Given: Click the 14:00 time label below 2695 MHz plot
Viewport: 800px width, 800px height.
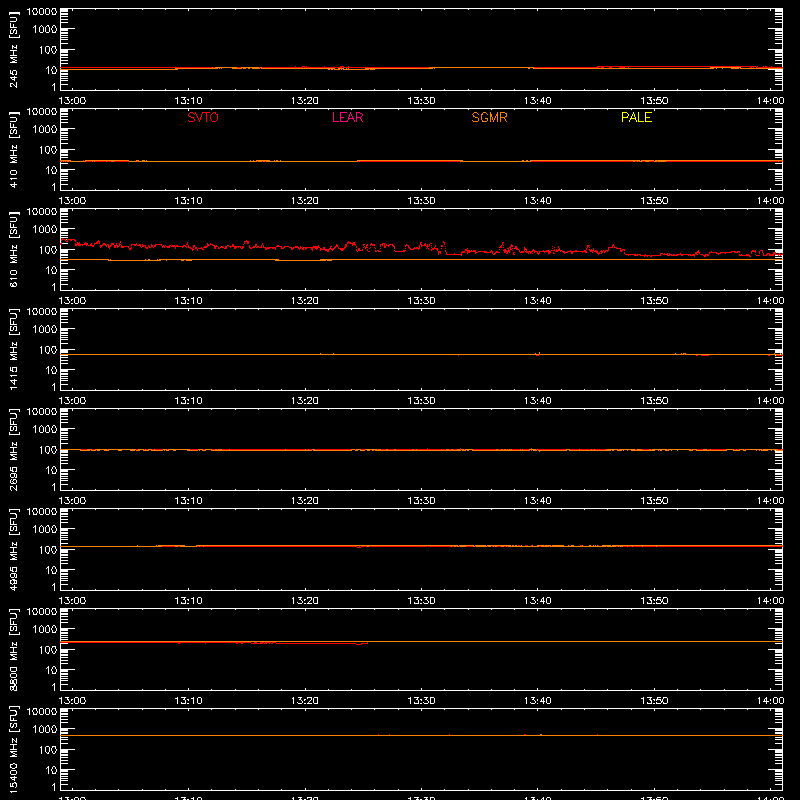Looking at the screenshot, I should [x=770, y=501].
